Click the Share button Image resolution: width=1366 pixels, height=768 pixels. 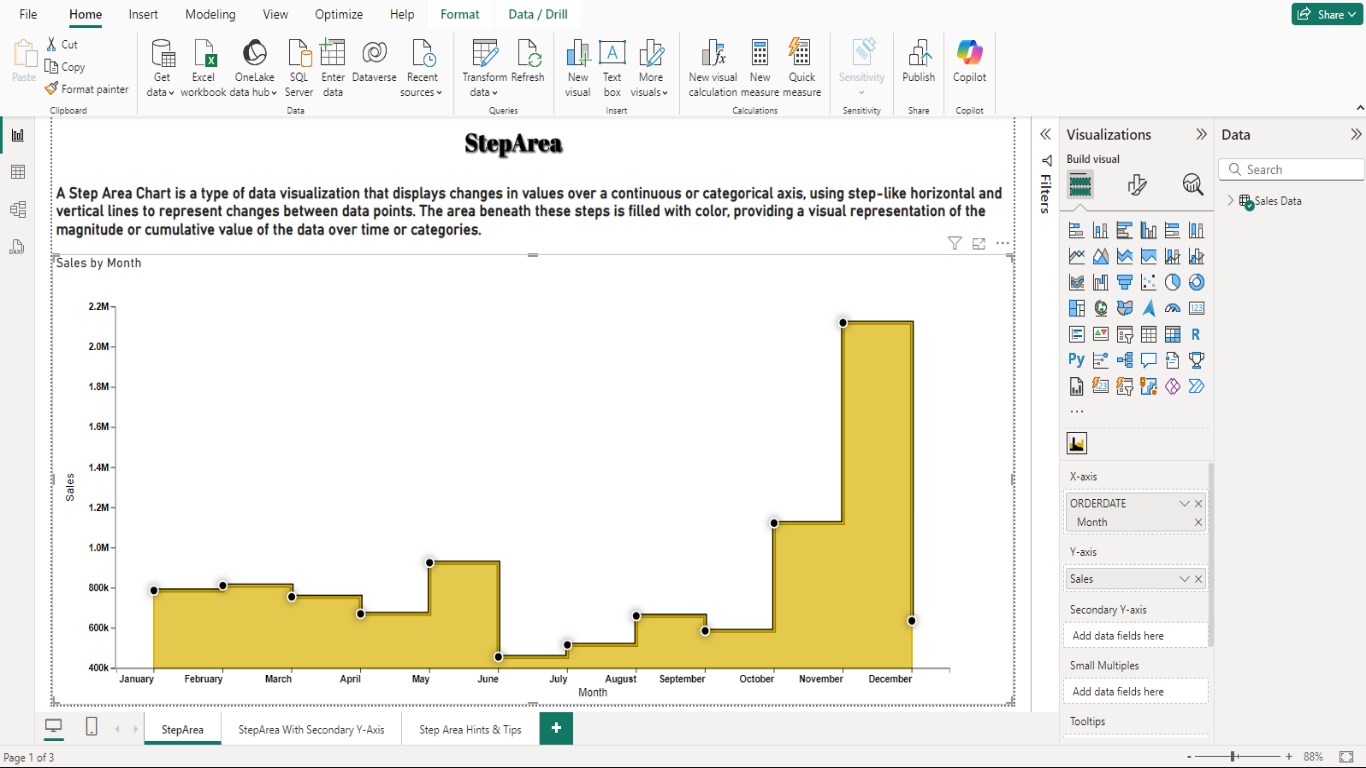point(1326,14)
